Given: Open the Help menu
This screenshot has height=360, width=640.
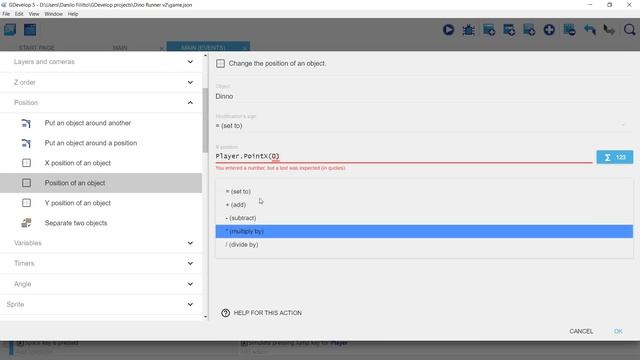Looking at the screenshot, I should coord(73,14).
